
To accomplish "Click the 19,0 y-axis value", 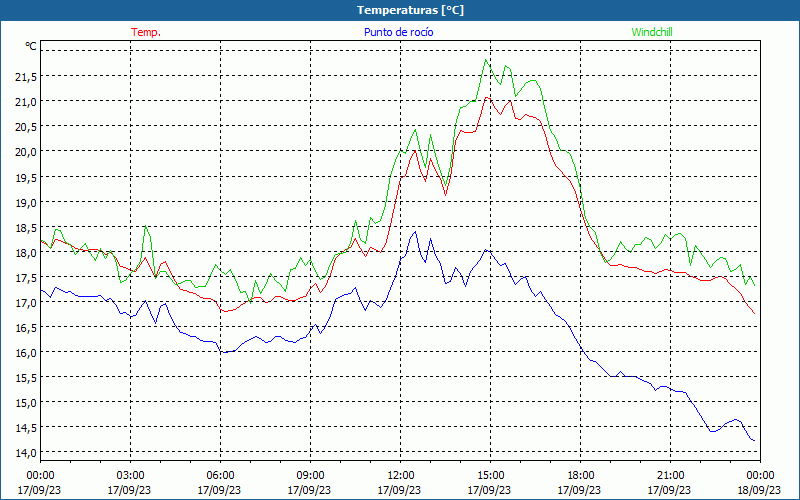I will click(x=26, y=202).
